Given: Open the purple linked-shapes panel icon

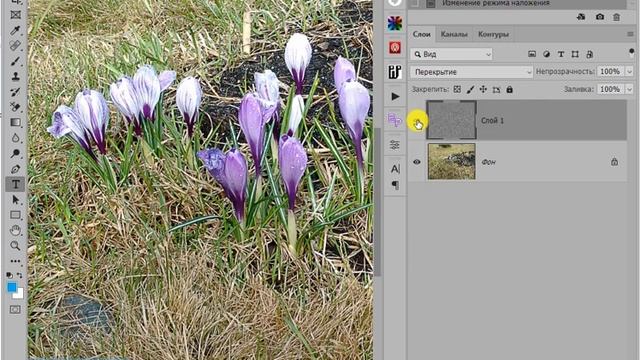Looking at the screenshot, I should tap(395, 120).
